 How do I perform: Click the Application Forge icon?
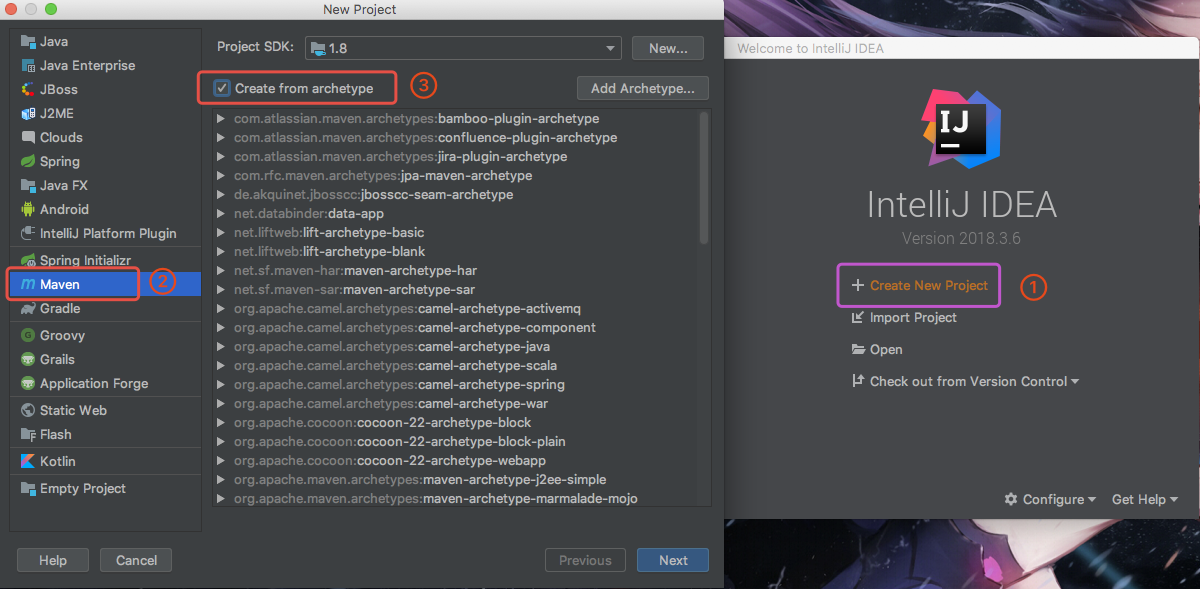[x=28, y=384]
